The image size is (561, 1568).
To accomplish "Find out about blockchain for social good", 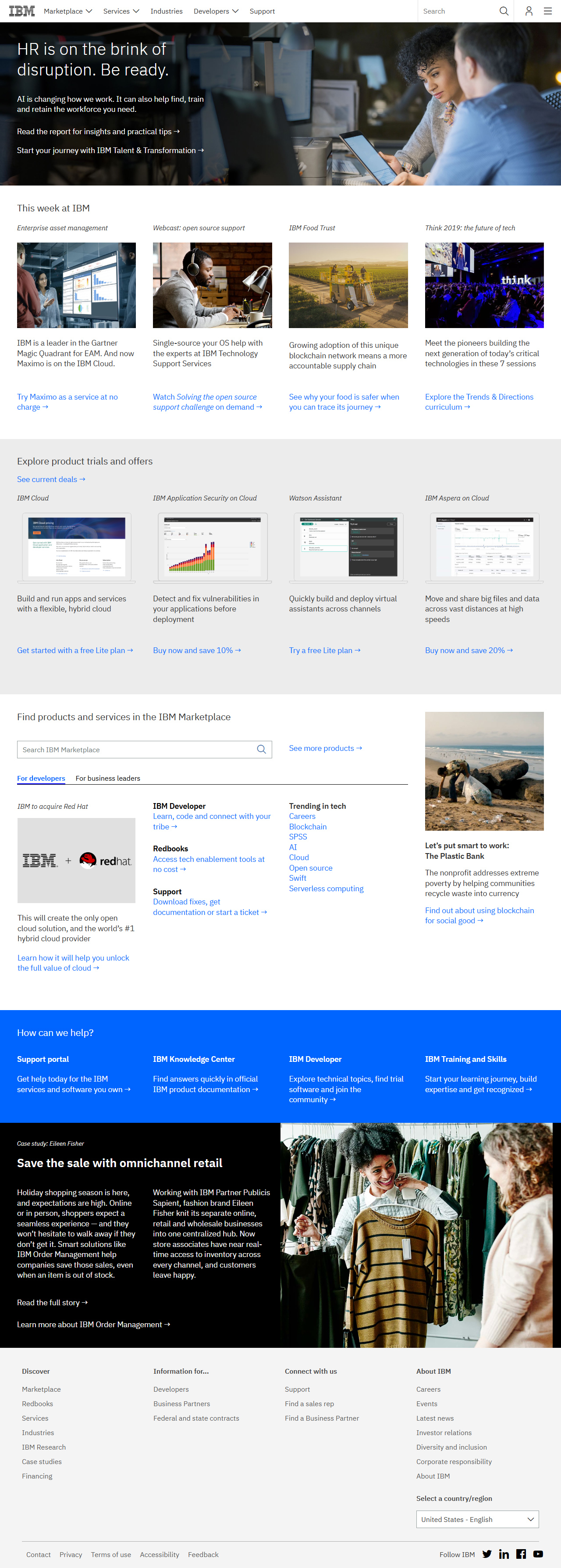I will (479, 915).
